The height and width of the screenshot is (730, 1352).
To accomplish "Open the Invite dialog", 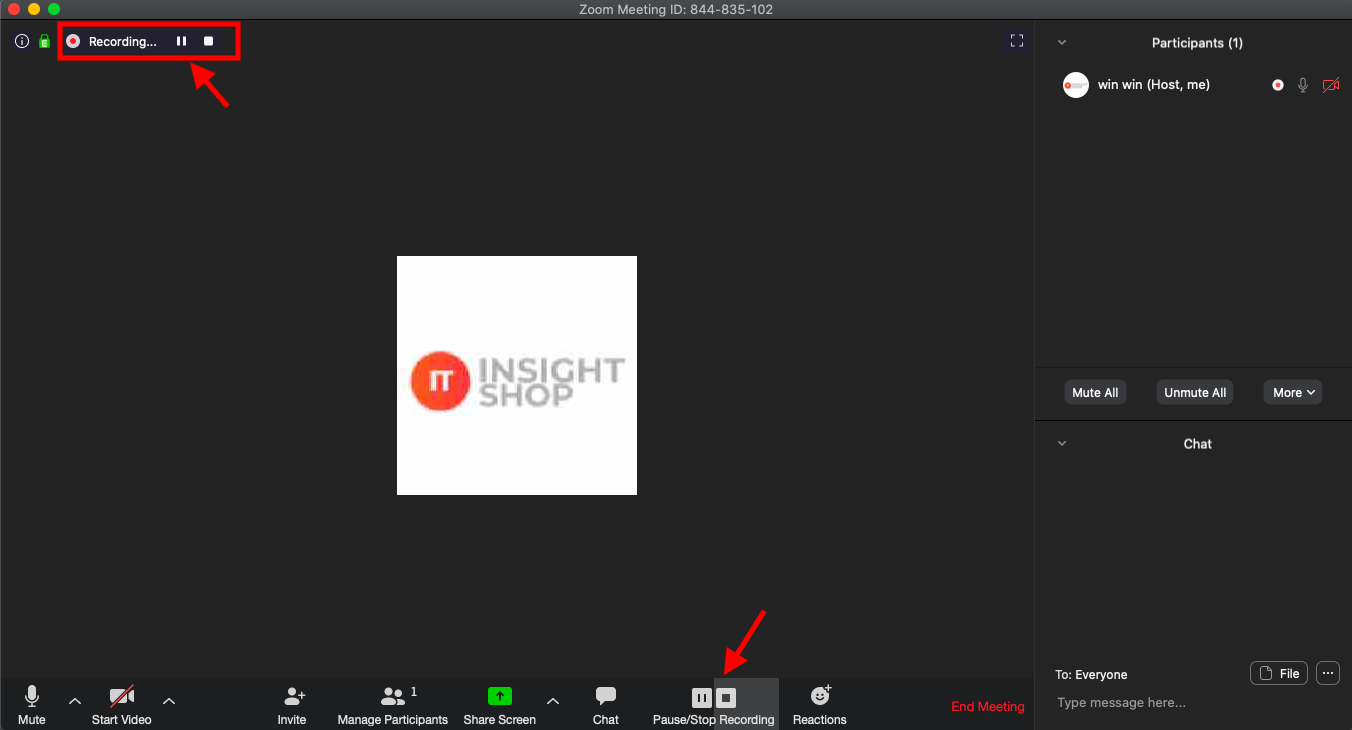I will [292, 704].
